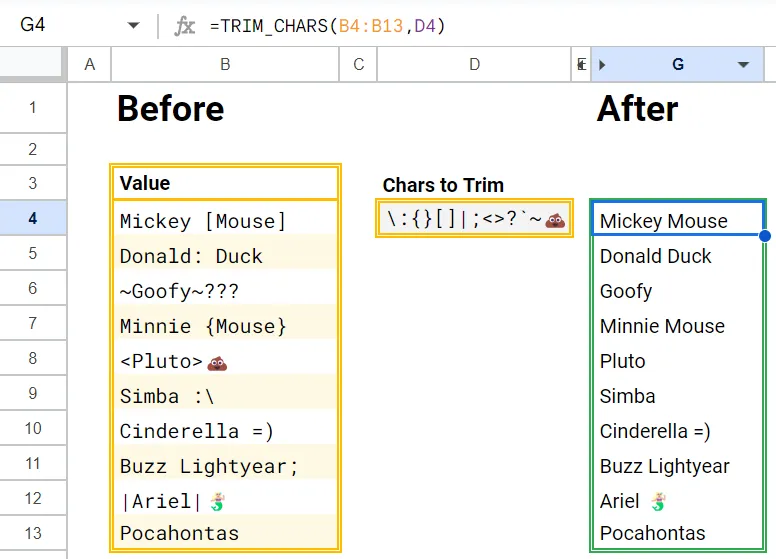The image size is (776, 559).
Task: Select row 3 header
Action: pos(33,183)
